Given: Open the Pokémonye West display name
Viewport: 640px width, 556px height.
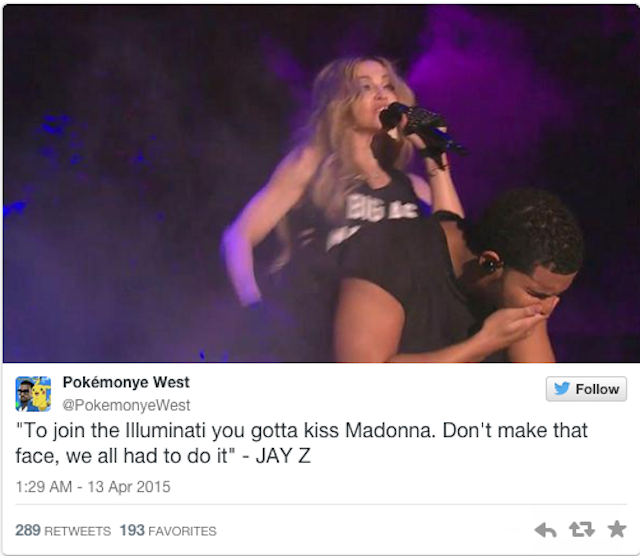Looking at the screenshot, I should [126, 382].
